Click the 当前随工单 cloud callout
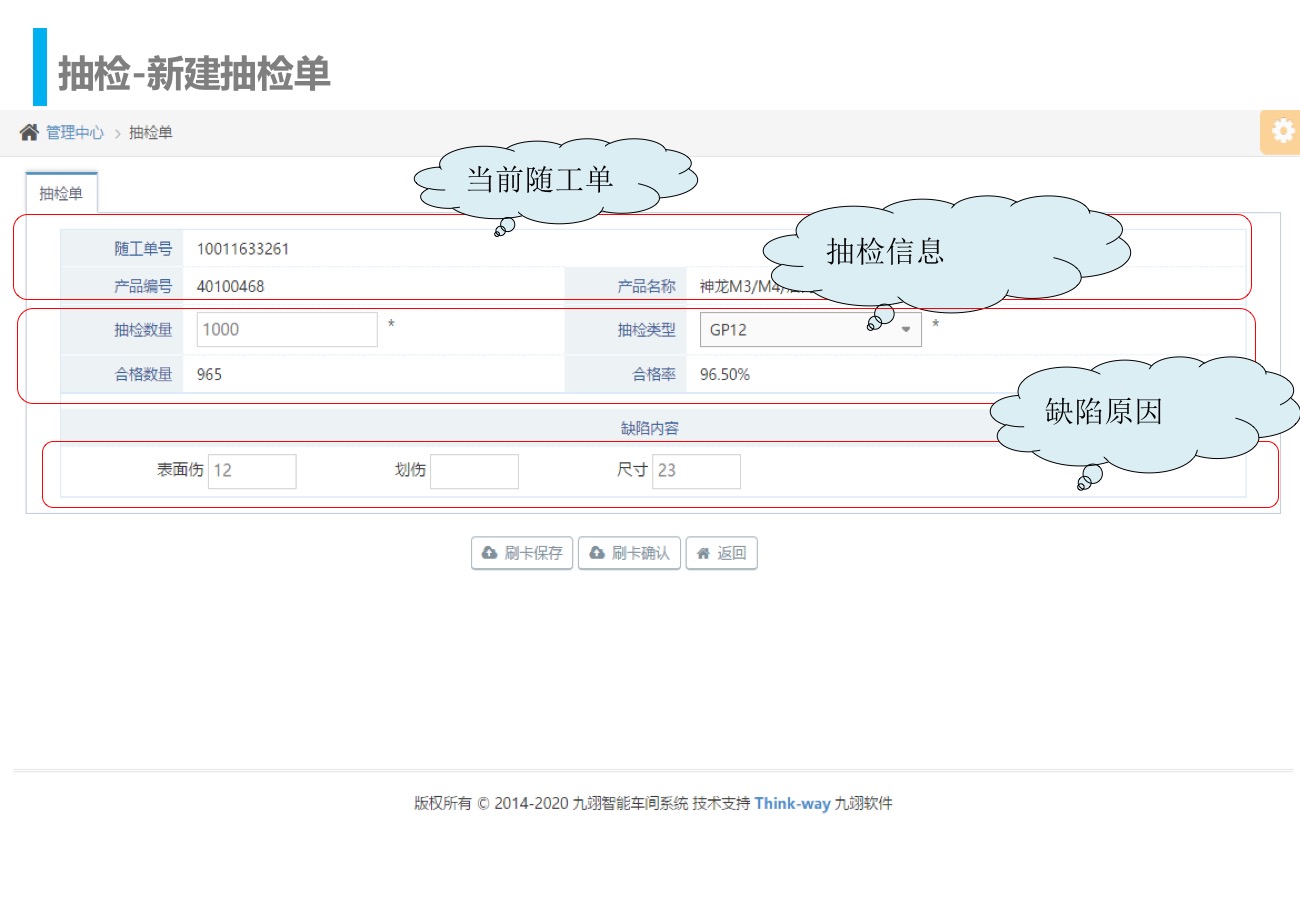The width and height of the screenshot is (1300, 900). click(540, 180)
